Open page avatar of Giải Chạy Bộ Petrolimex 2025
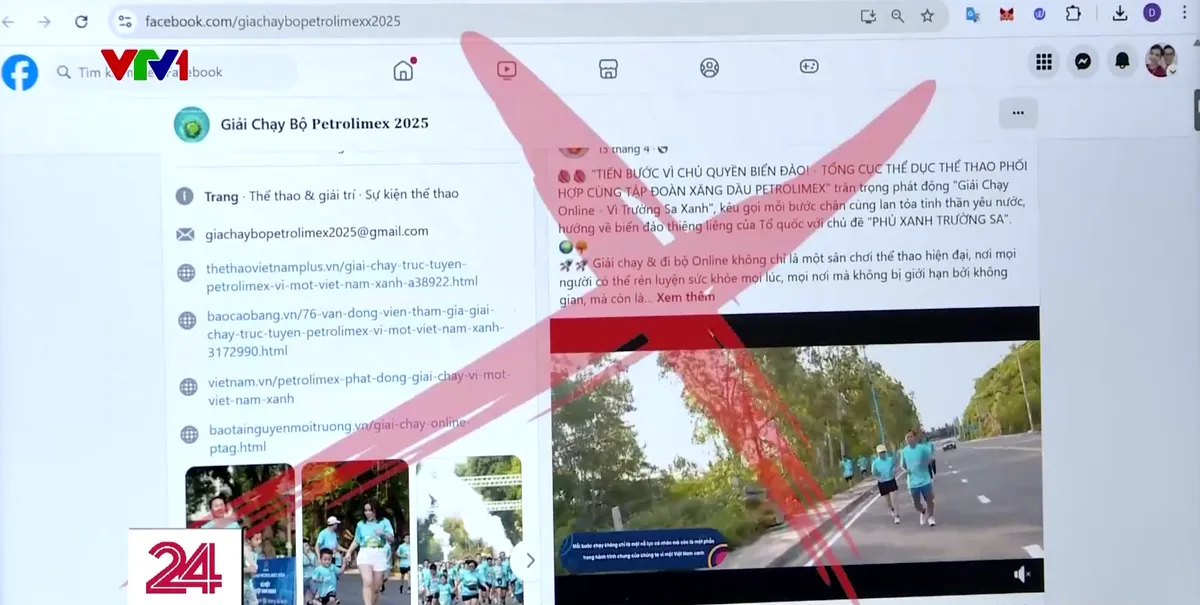The width and height of the screenshot is (1200, 605). (x=191, y=125)
